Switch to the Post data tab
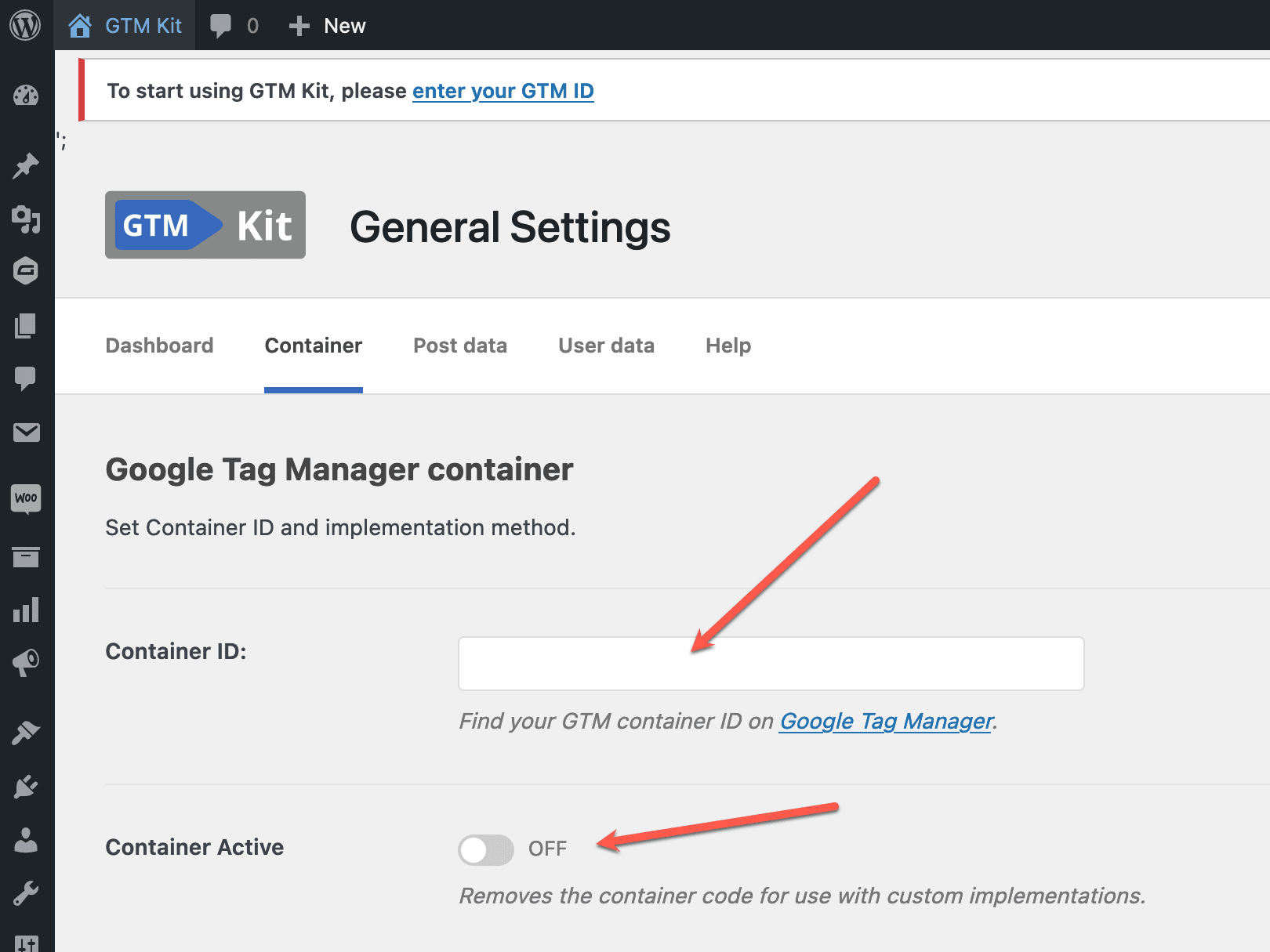The width and height of the screenshot is (1270, 952). pos(460,346)
